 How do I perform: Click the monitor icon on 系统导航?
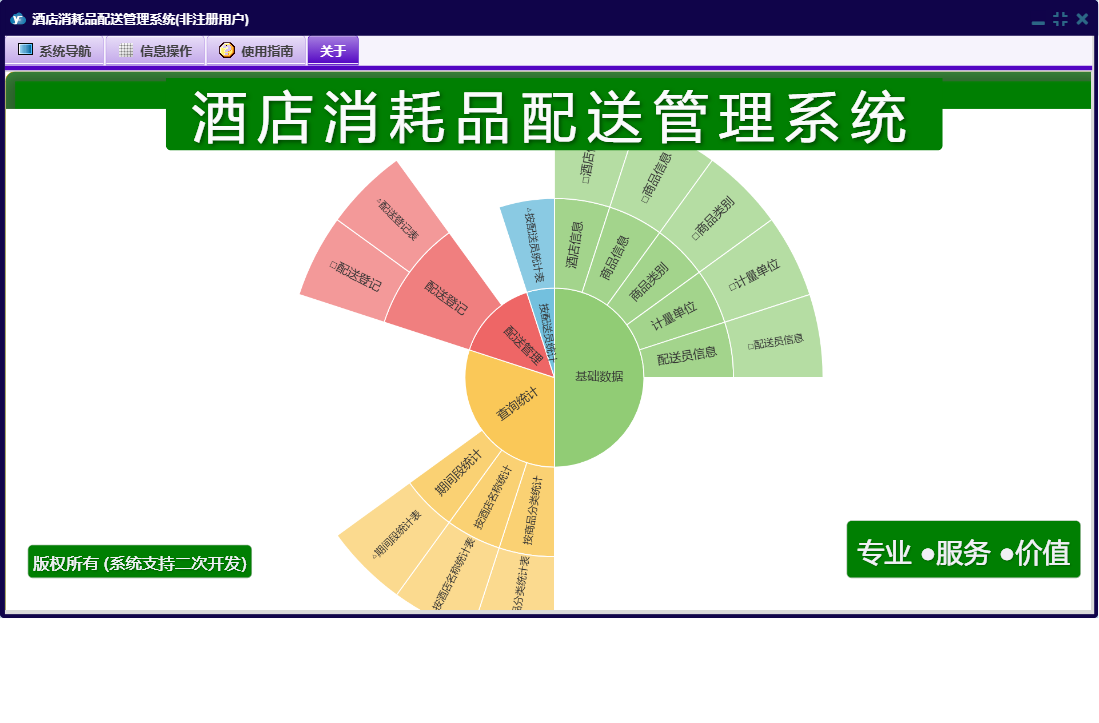[25, 50]
